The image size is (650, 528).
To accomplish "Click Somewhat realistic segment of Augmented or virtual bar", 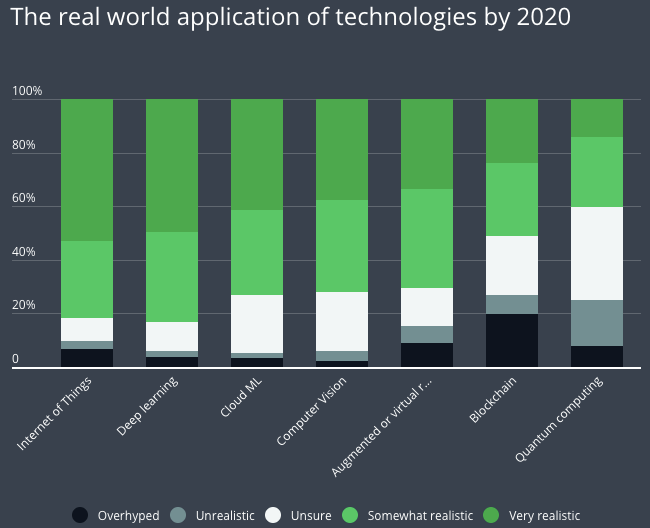I will [427, 238].
